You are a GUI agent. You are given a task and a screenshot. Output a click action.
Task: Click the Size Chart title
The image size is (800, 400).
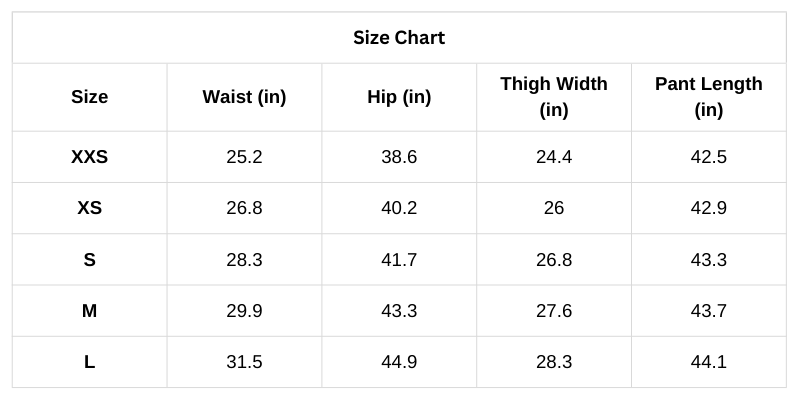[x=399, y=38]
